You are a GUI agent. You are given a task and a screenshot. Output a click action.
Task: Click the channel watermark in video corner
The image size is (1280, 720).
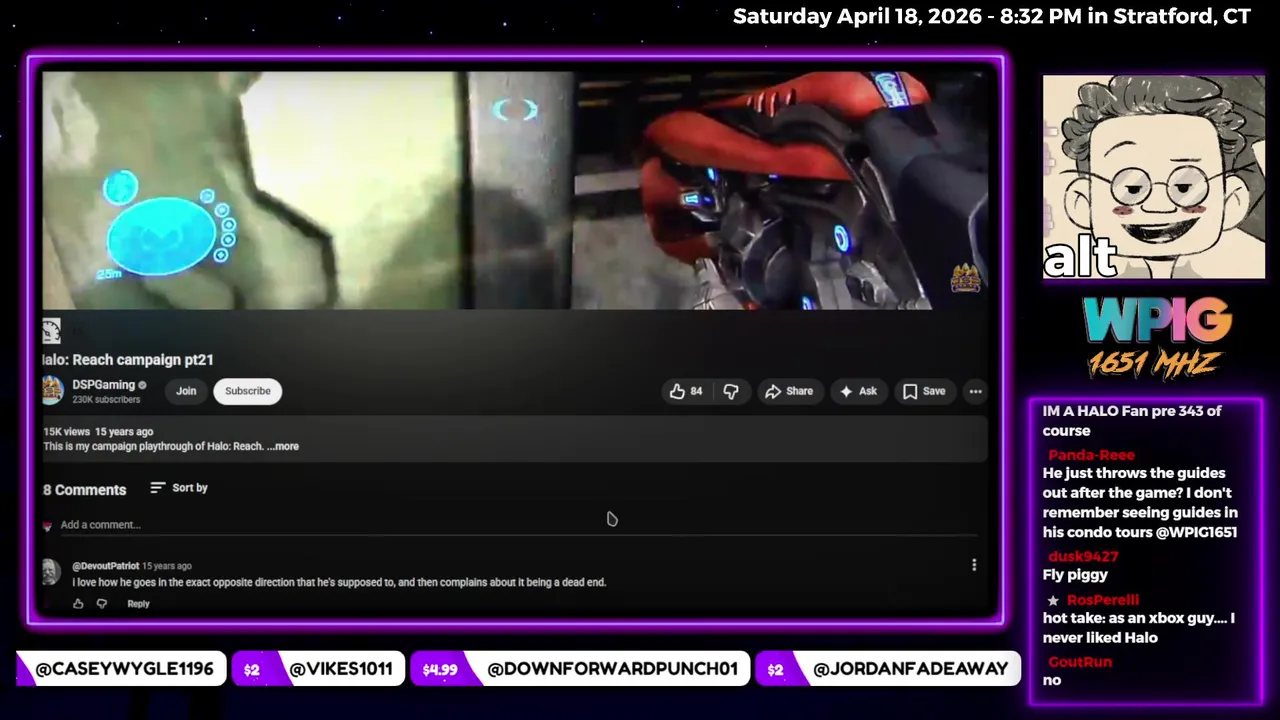[964, 278]
